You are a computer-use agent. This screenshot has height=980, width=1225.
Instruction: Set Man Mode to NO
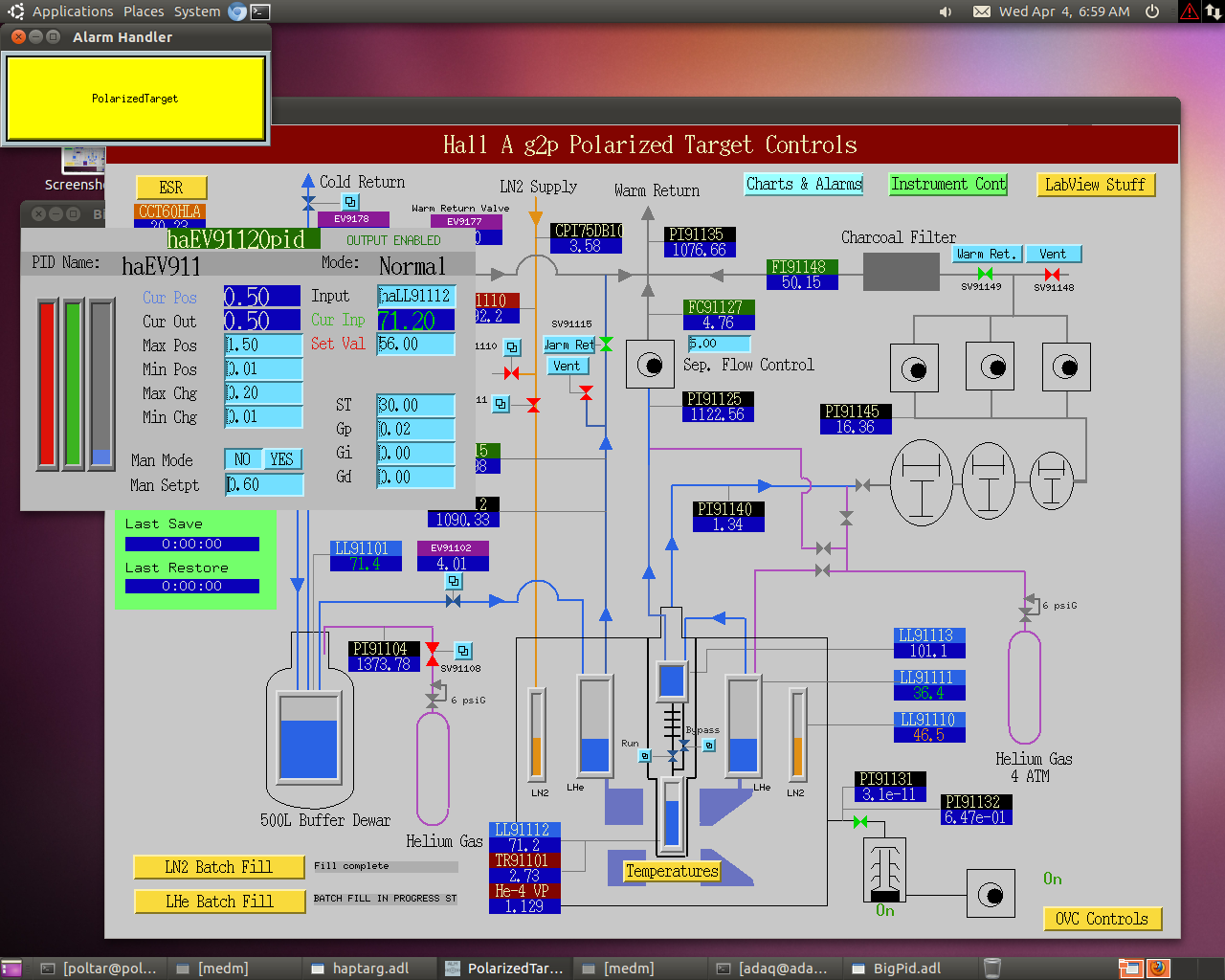pyautogui.click(x=242, y=459)
